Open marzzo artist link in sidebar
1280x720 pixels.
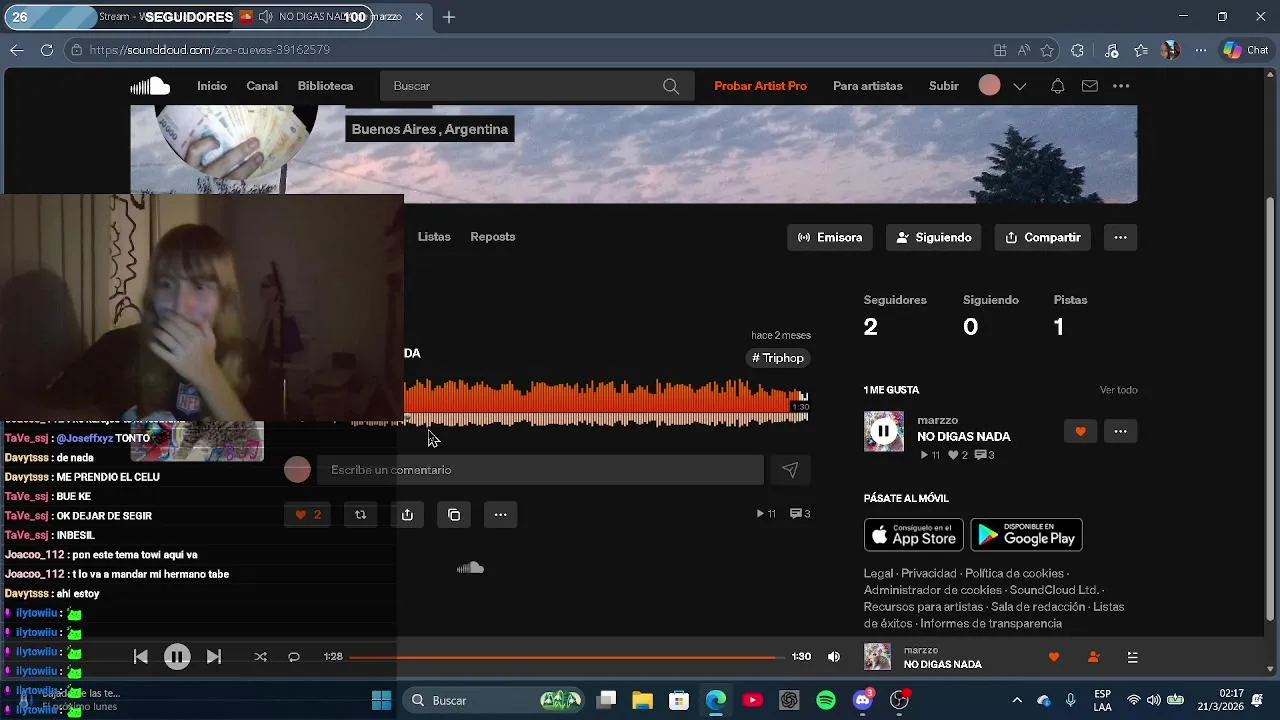[937, 420]
